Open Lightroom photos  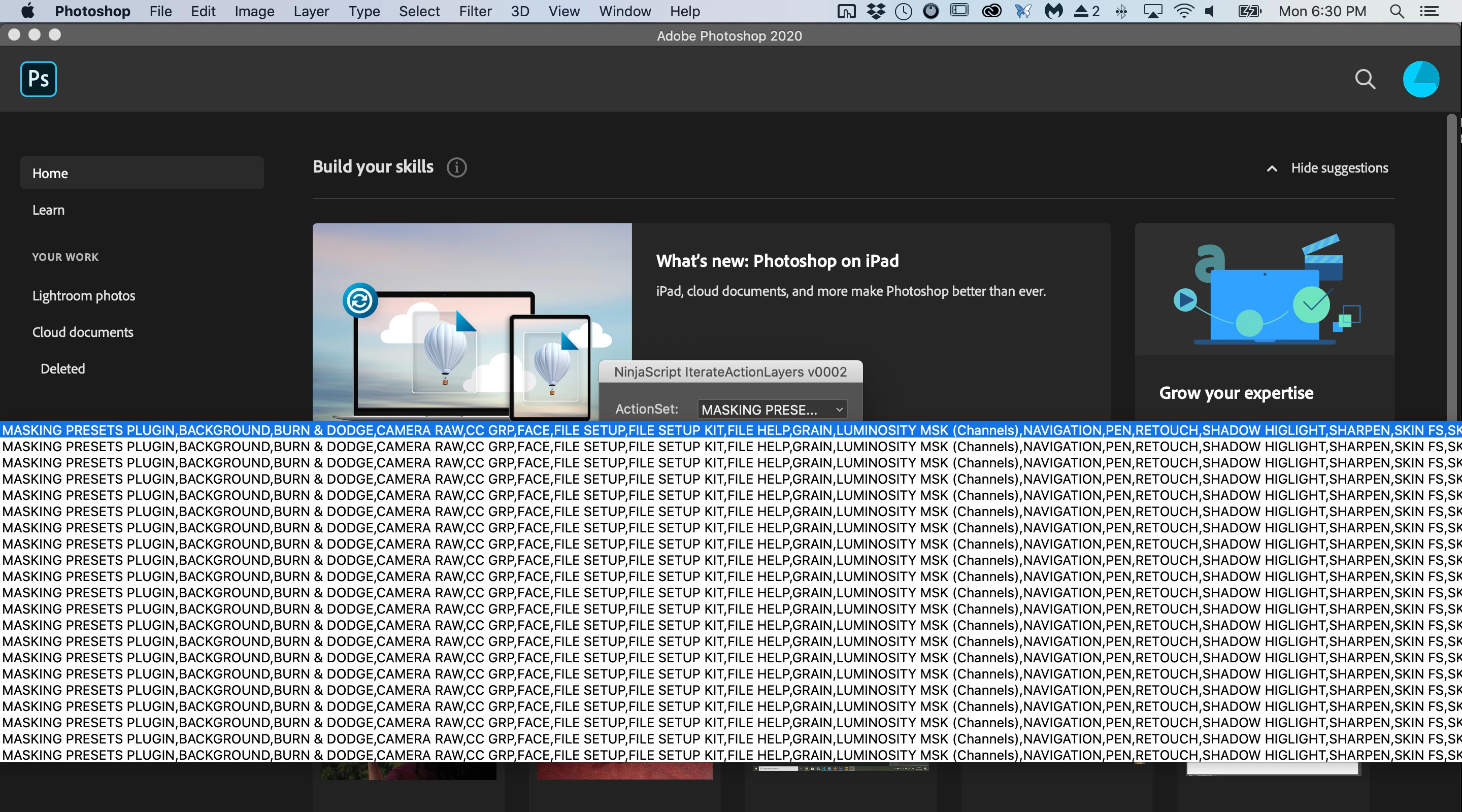(x=83, y=296)
